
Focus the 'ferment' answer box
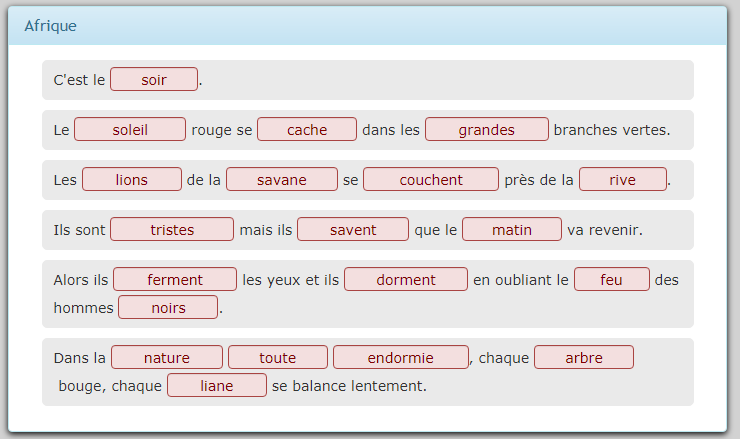pos(175,279)
